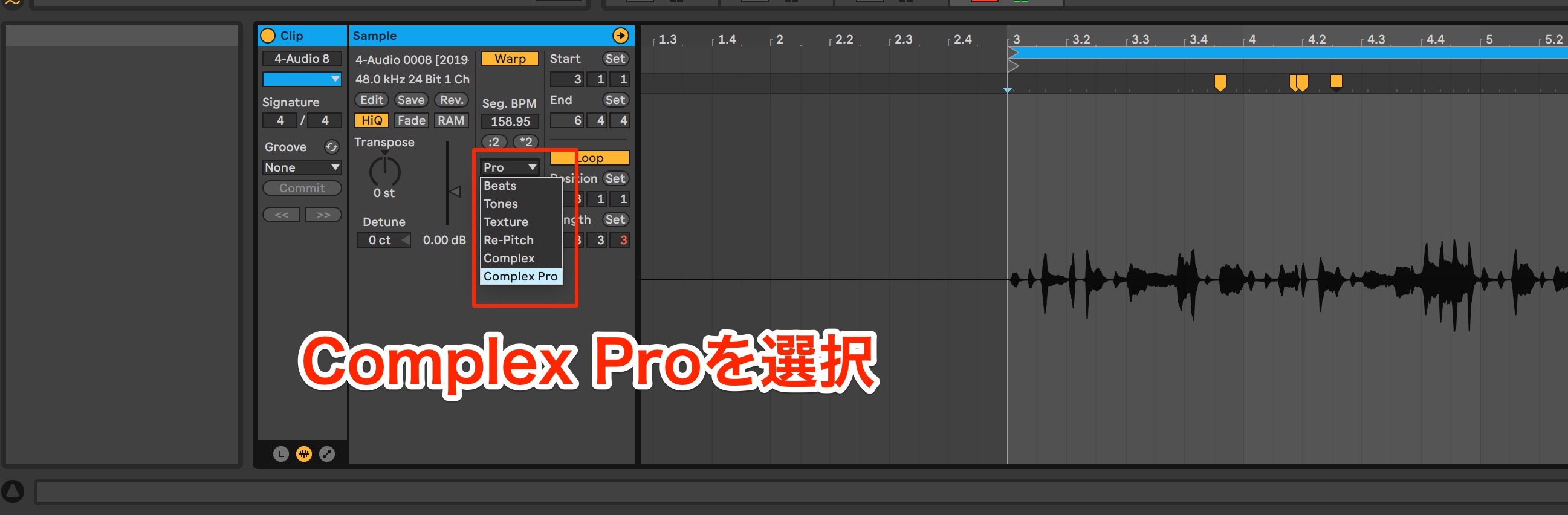The width and height of the screenshot is (1568, 515).
Task: Toggle the Fade switch
Action: [412, 120]
